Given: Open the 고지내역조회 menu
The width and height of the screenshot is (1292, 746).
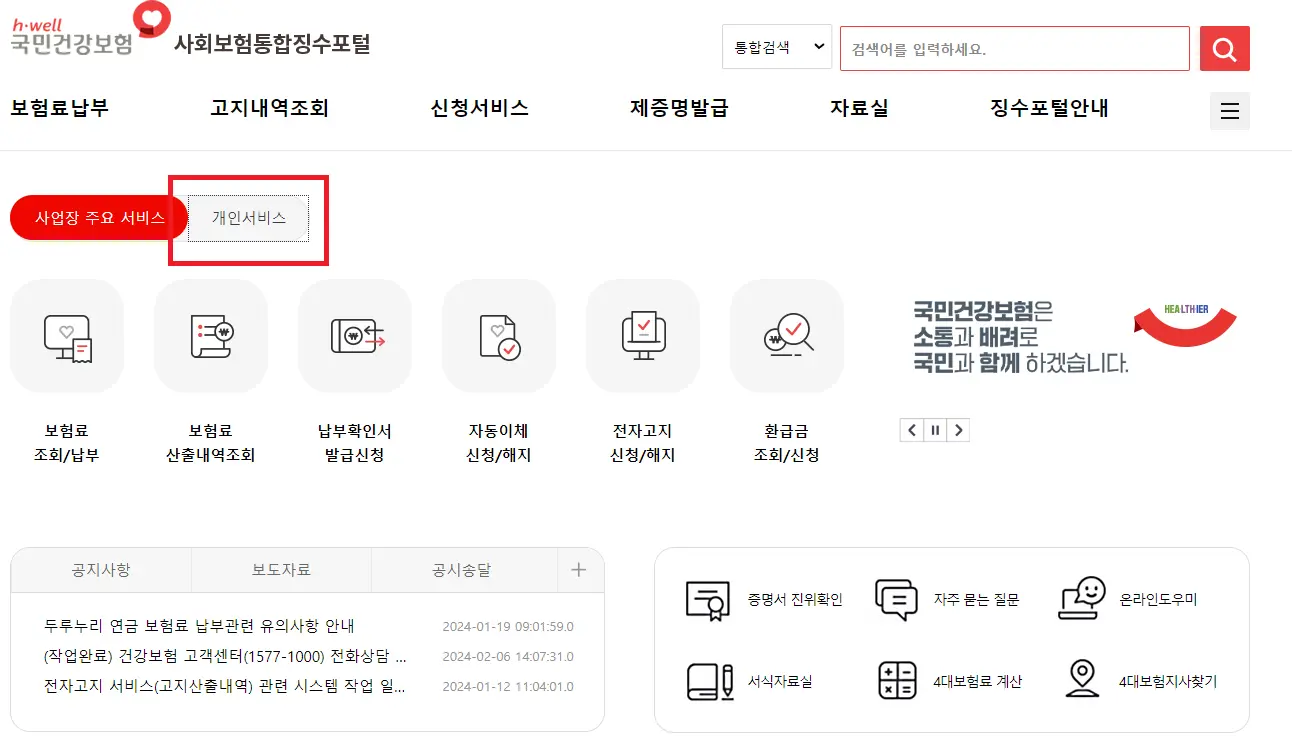Looking at the screenshot, I should pyautogui.click(x=268, y=108).
